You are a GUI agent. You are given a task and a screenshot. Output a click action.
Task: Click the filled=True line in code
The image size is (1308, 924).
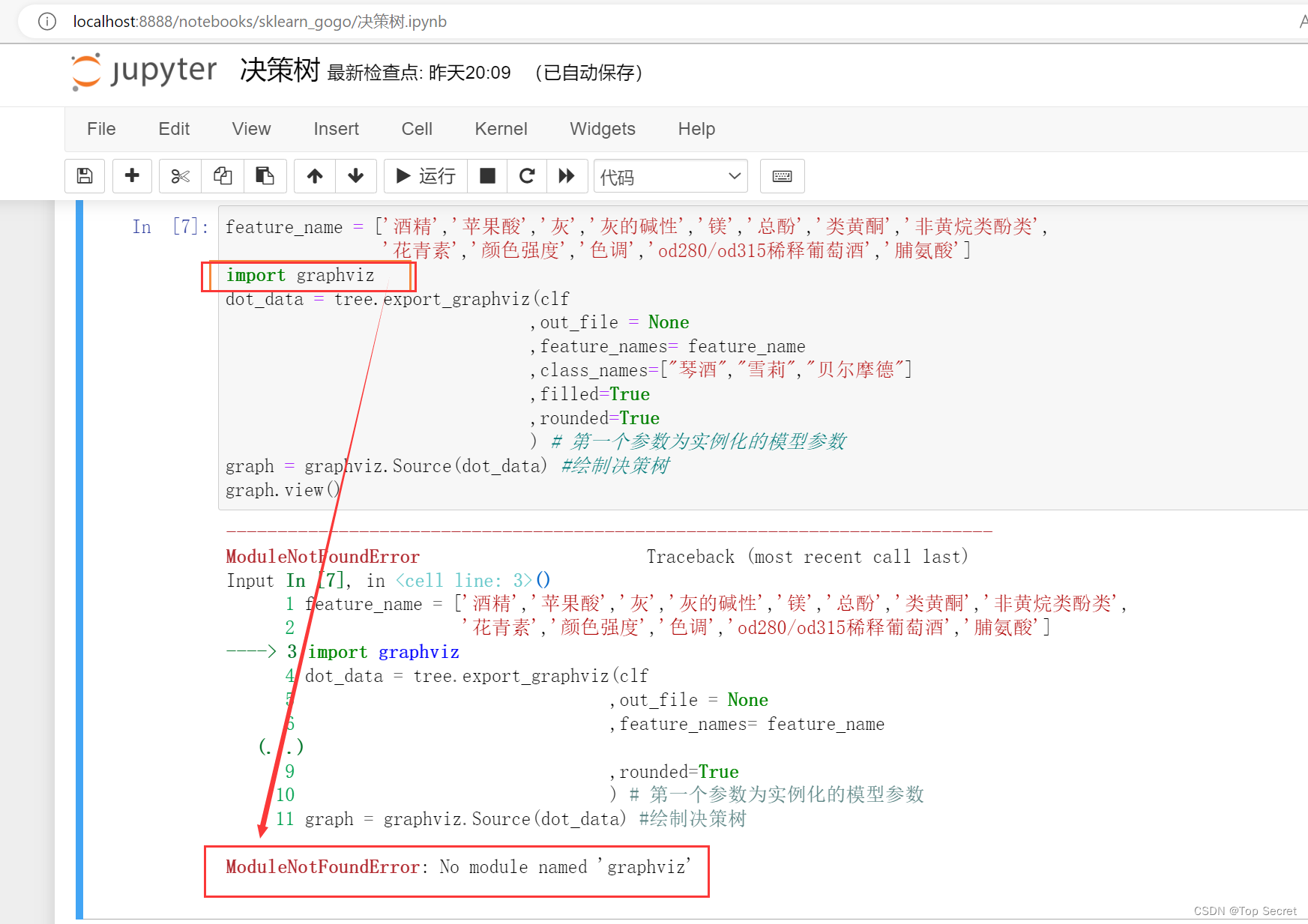point(590,394)
